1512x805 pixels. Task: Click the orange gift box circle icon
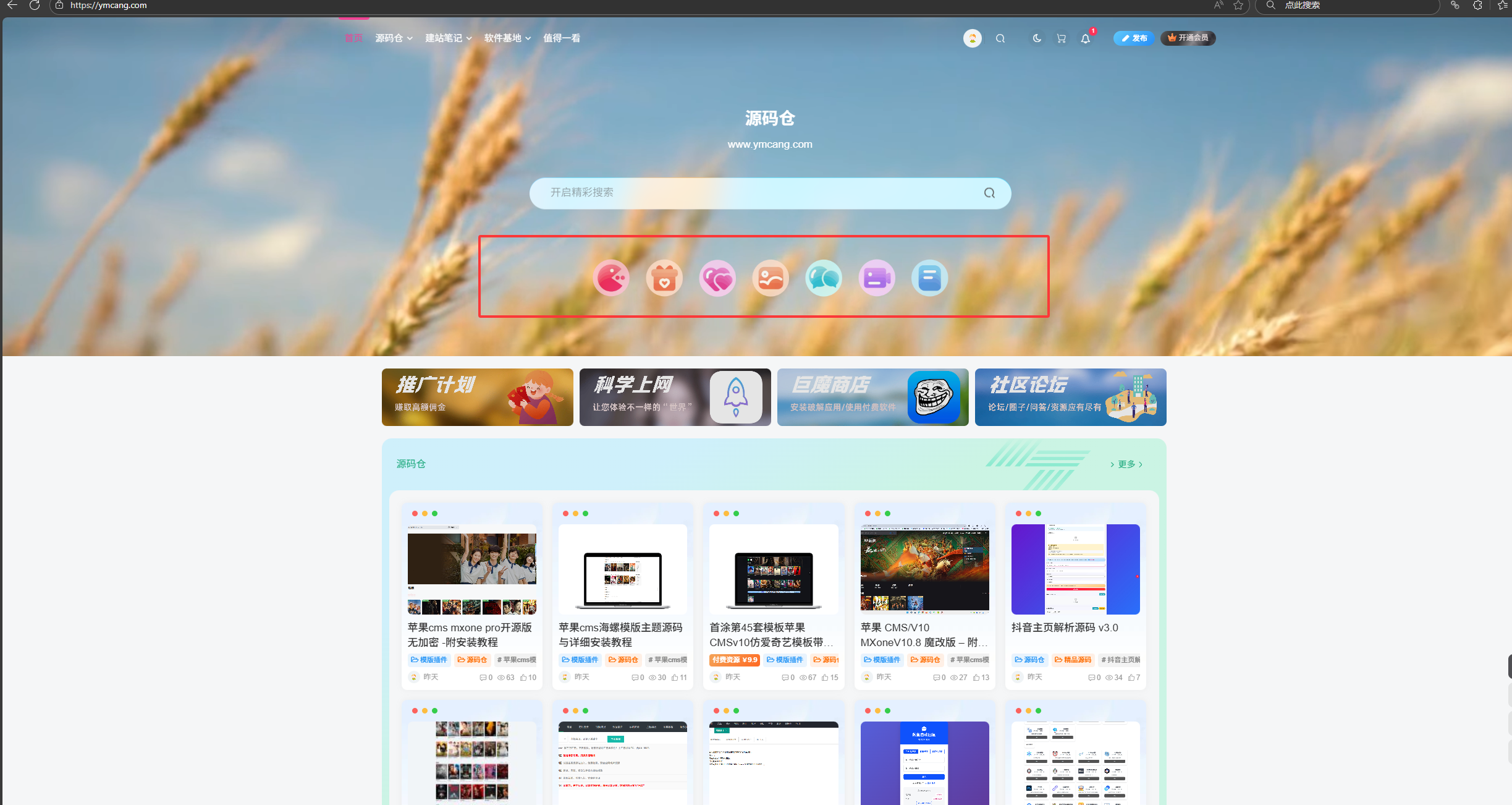(664, 278)
